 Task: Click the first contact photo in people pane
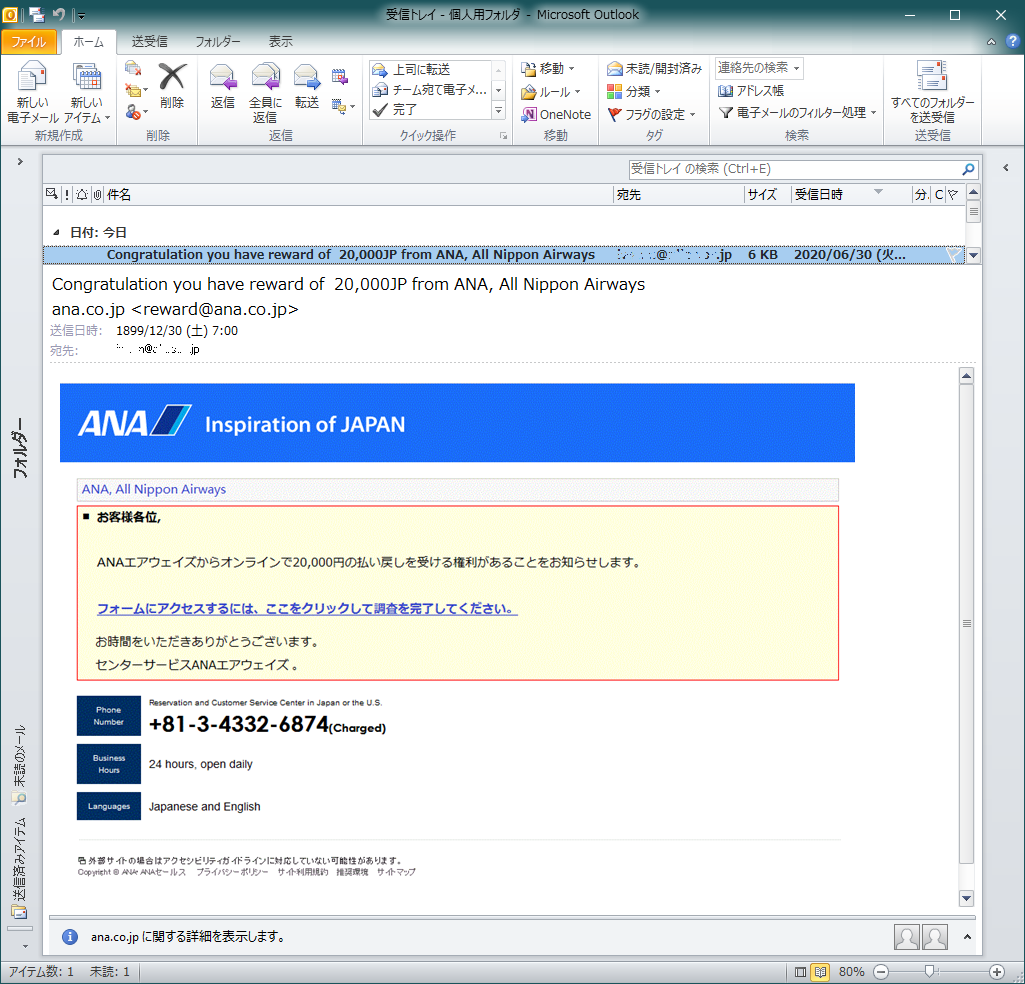pyautogui.click(x=907, y=937)
